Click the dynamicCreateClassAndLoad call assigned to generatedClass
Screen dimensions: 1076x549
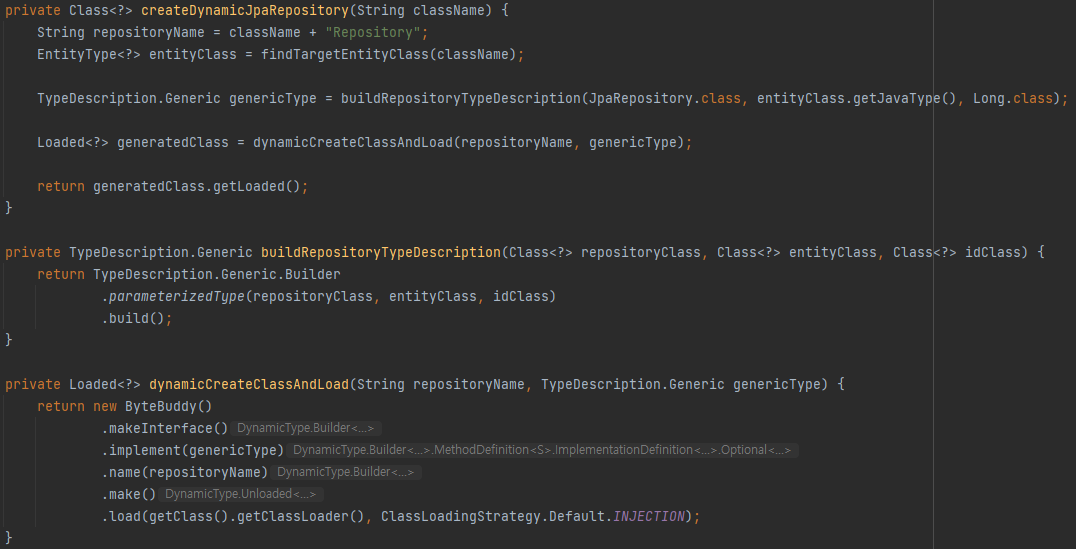point(353,142)
